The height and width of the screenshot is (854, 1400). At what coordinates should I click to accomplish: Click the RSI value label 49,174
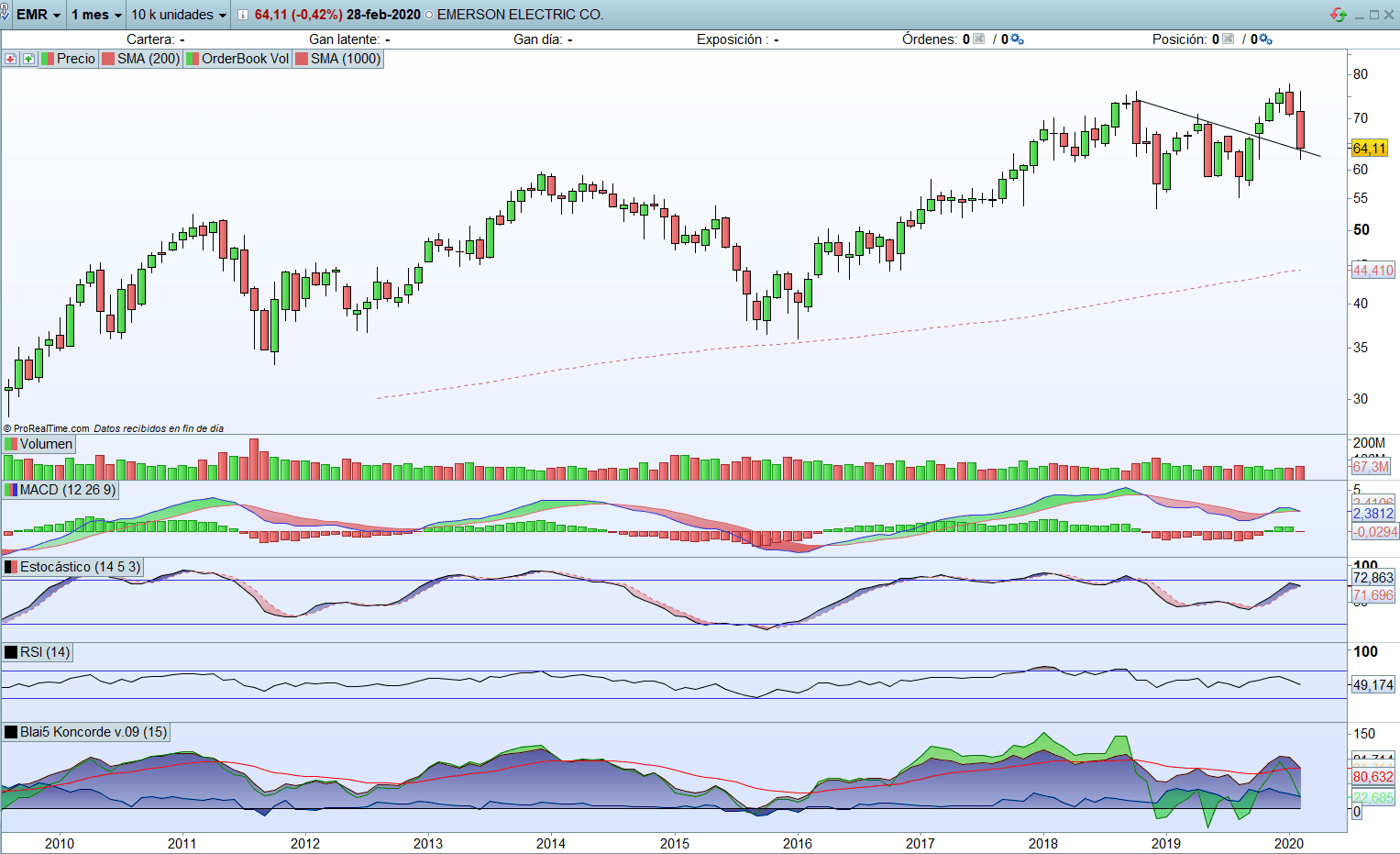coord(1373,685)
